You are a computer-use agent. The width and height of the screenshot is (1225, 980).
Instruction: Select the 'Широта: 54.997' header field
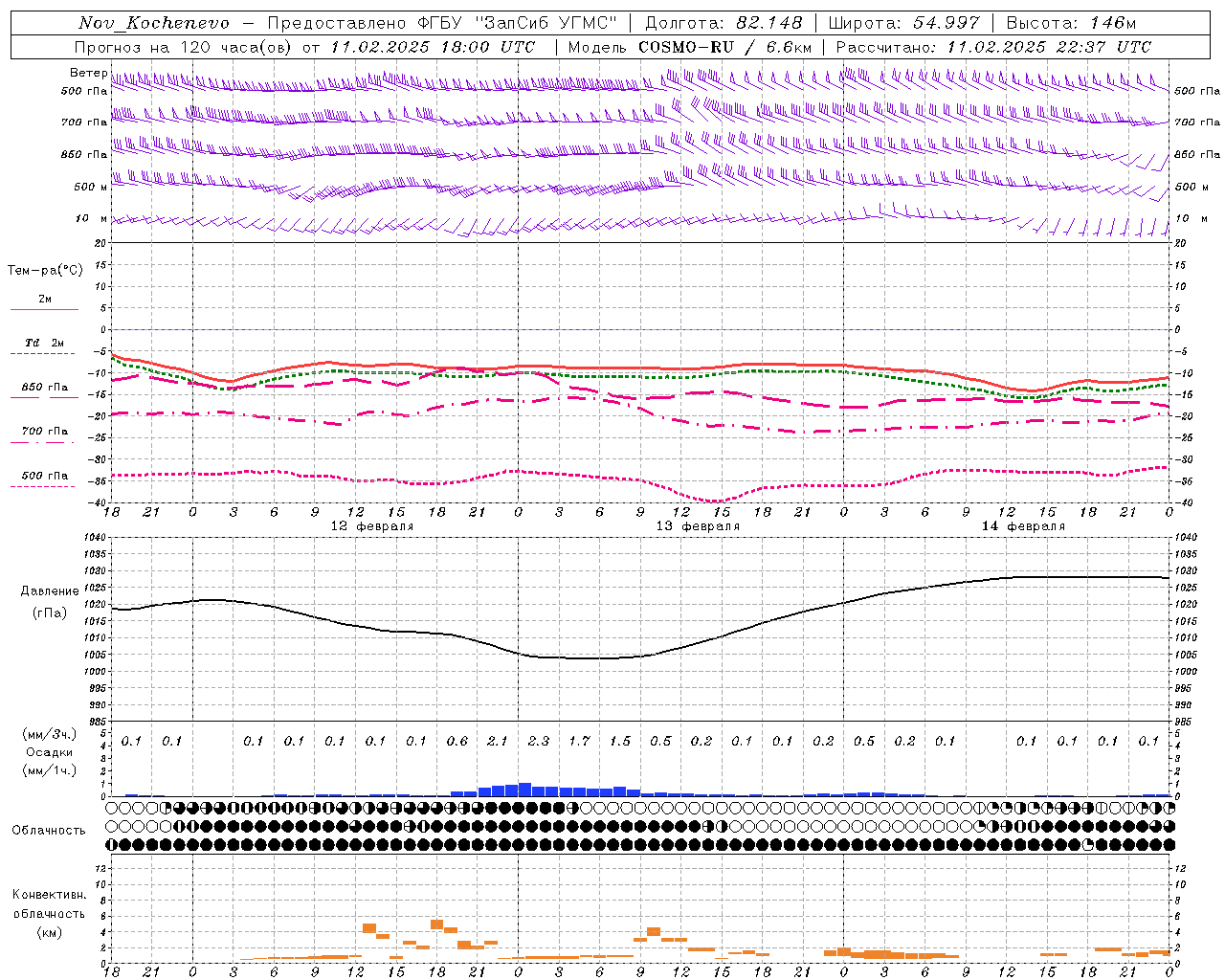click(x=904, y=23)
